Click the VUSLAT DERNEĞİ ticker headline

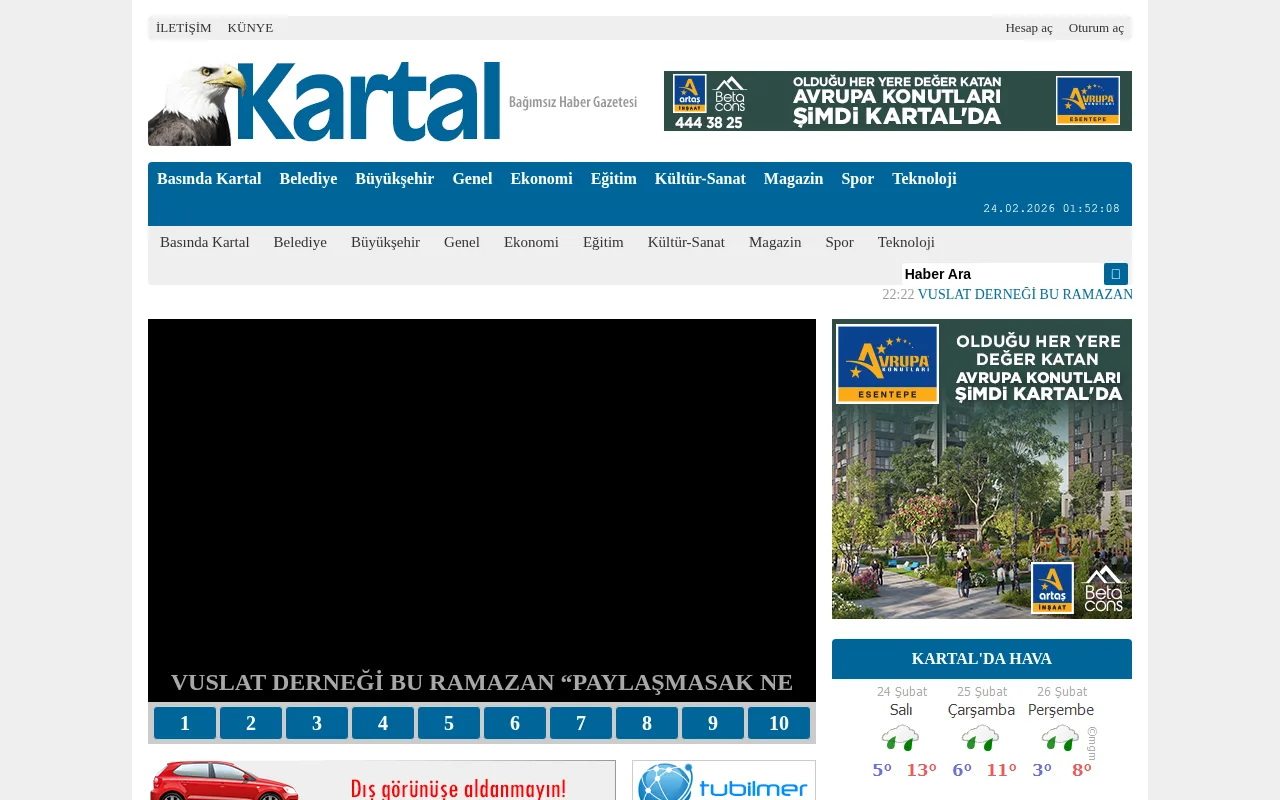click(x=1024, y=294)
